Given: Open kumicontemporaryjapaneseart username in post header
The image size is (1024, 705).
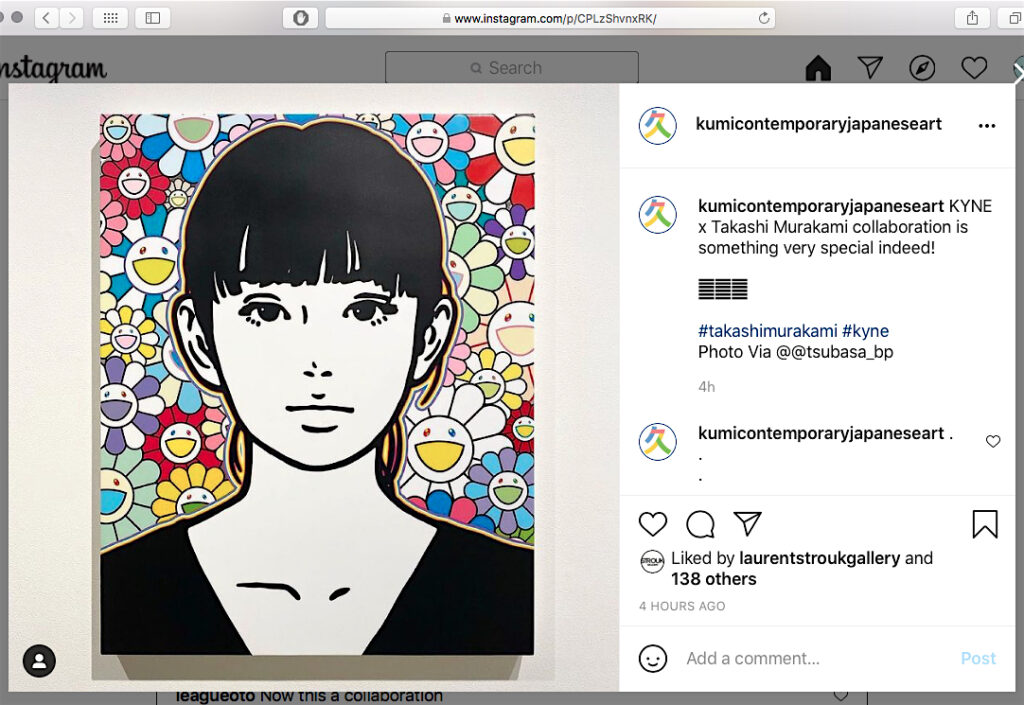Looking at the screenshot, I should tap(818, 124).
